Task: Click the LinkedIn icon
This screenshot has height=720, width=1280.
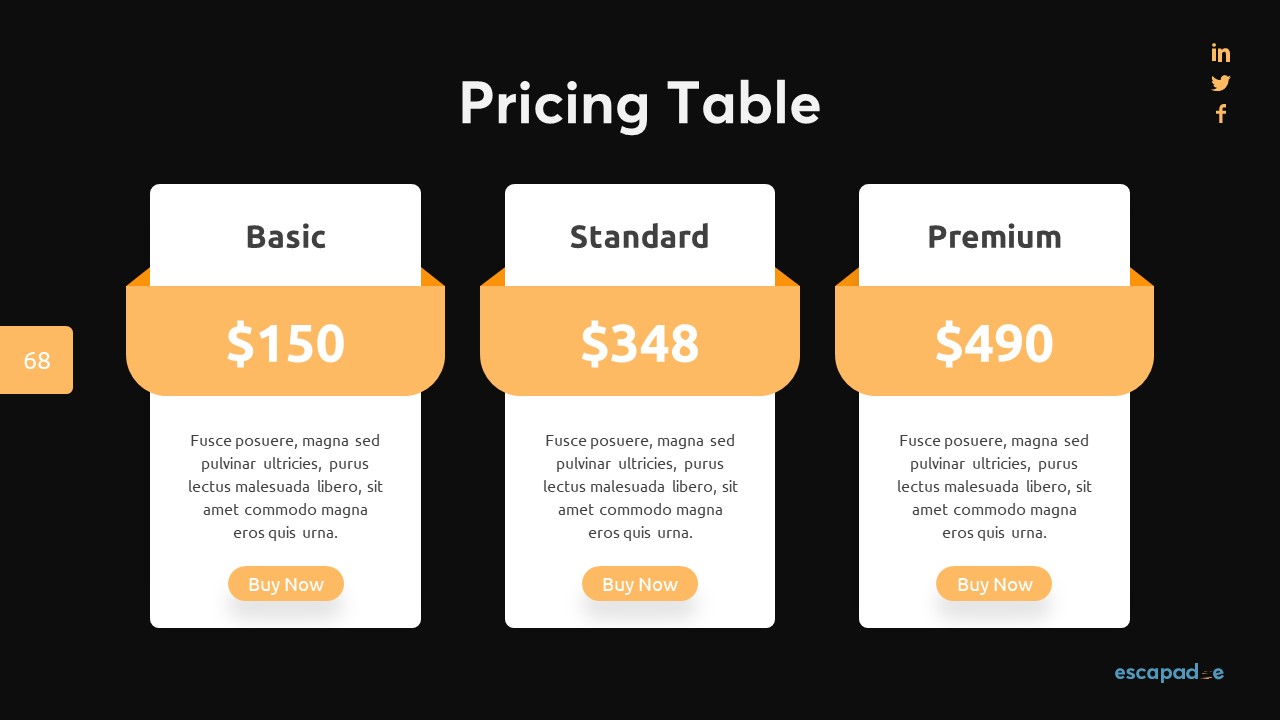Action: [x=1220, y=53]
